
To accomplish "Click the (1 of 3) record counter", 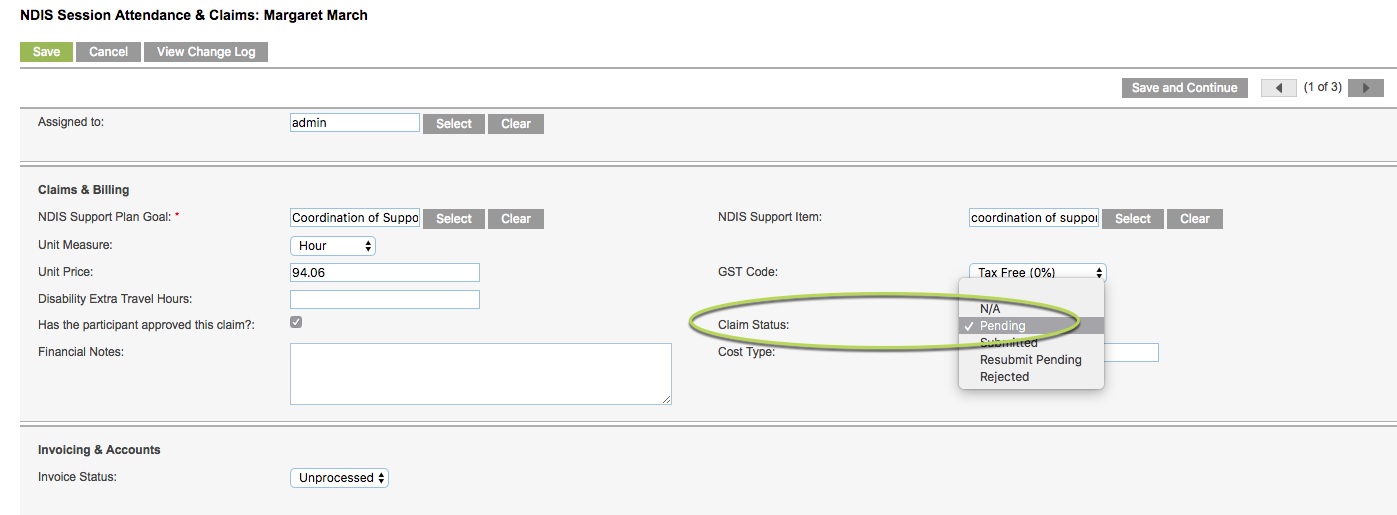I will (x=1322, y=88).
